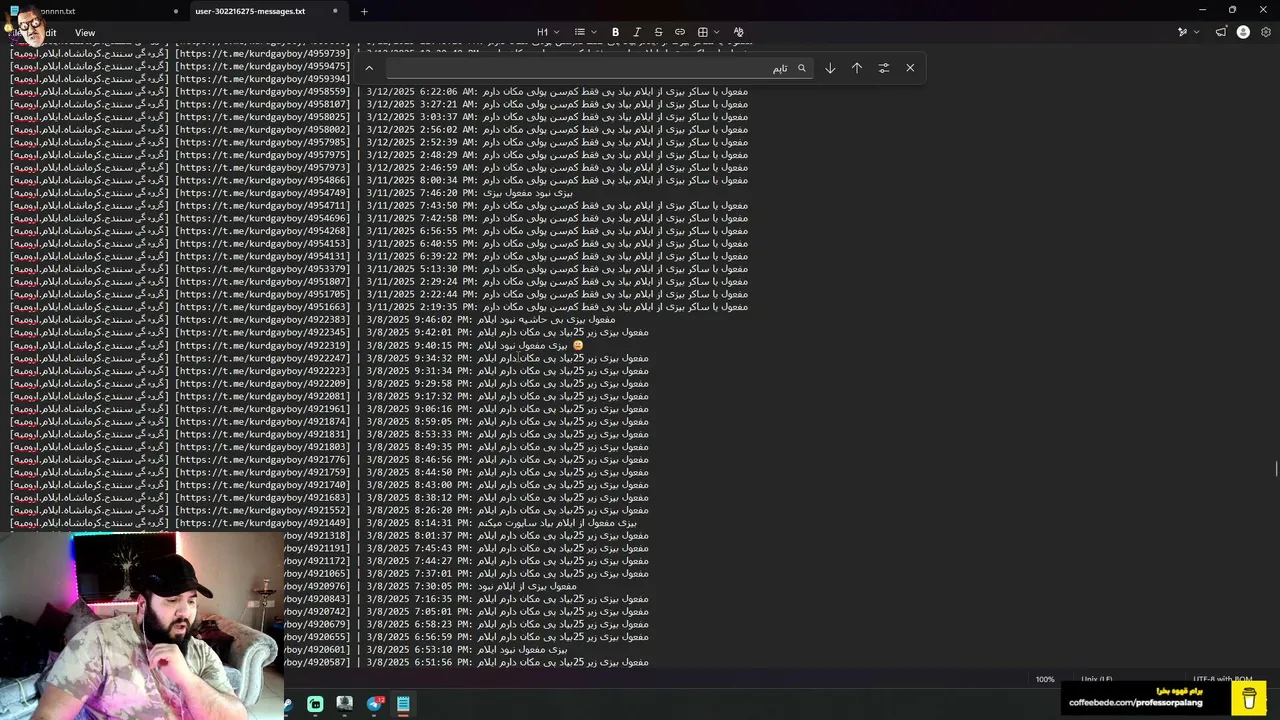Click the coffeebede.com/professorpalang link
The image size is (1280, 720).
(x=1136, y=703)
